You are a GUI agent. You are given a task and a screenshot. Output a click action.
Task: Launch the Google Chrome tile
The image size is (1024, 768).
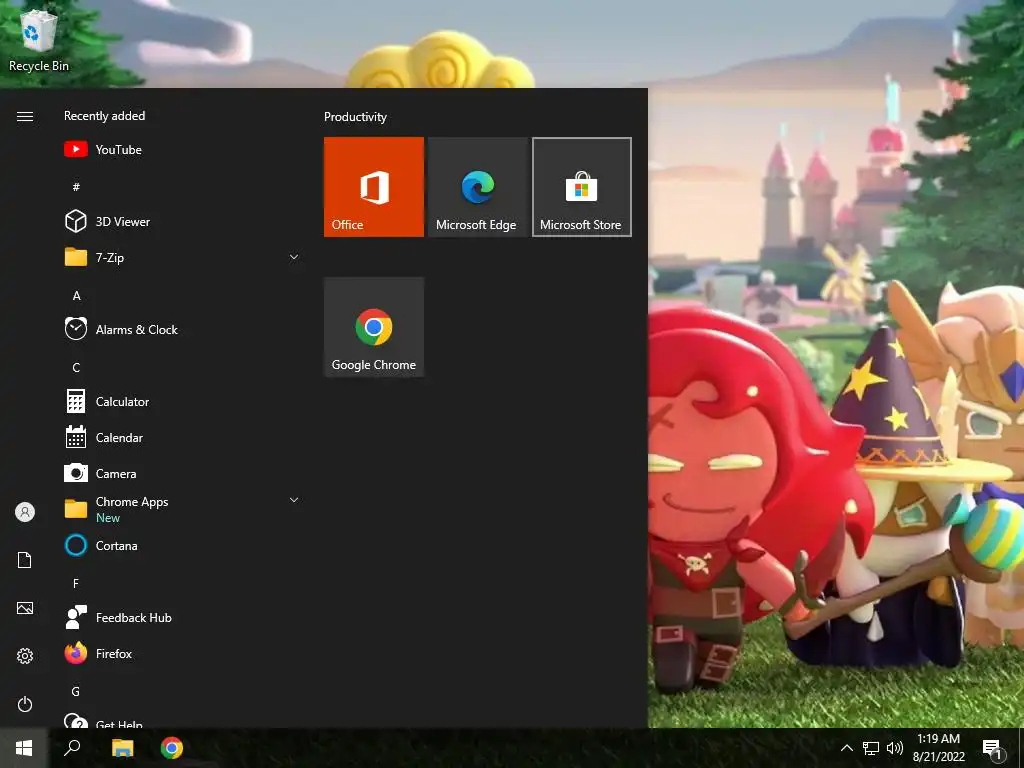point(374,327)
